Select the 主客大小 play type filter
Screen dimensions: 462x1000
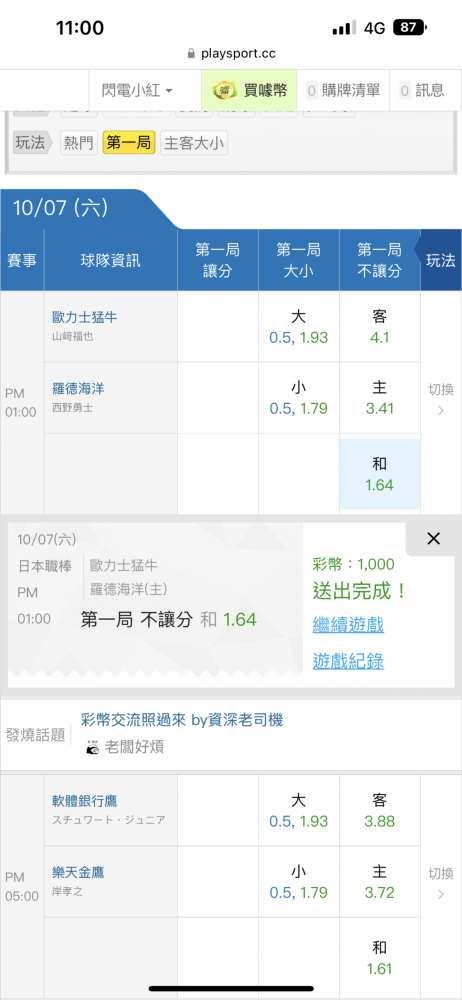click(x=194, y=143)
